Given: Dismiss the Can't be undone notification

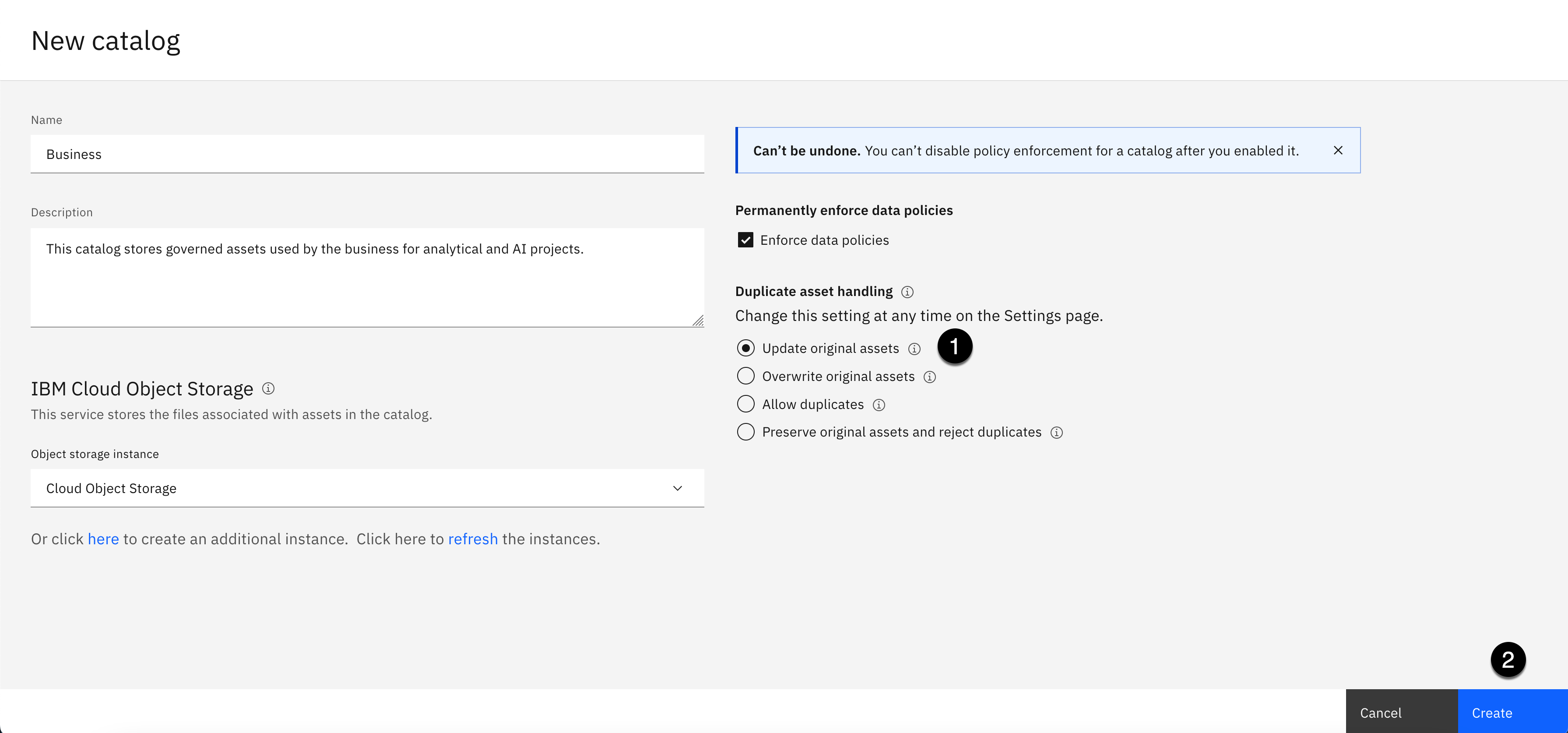Looking at the screenshot, I should click(1338, 150).
